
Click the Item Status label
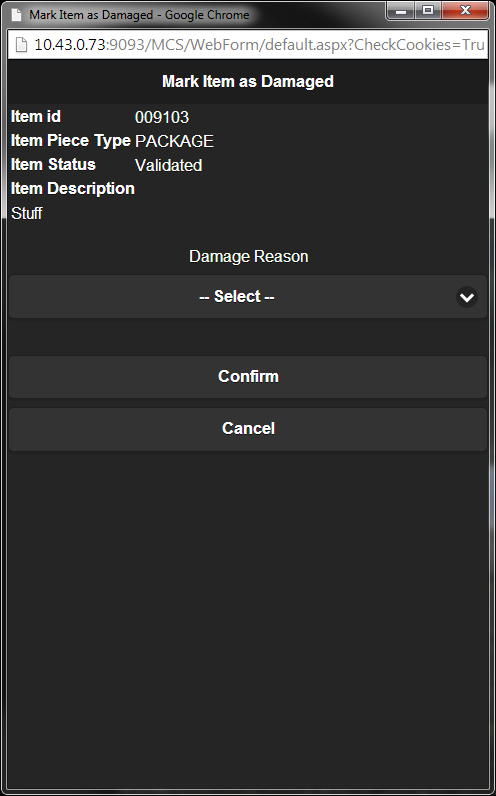pos(53,164)
